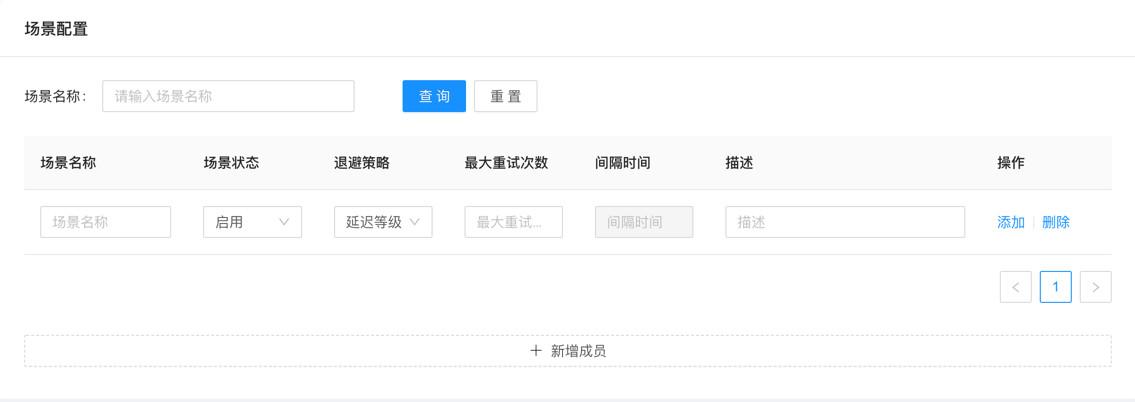The image size is (1135, 402).
Task: Click the 描述 column header
Action: tap(739, 163)
